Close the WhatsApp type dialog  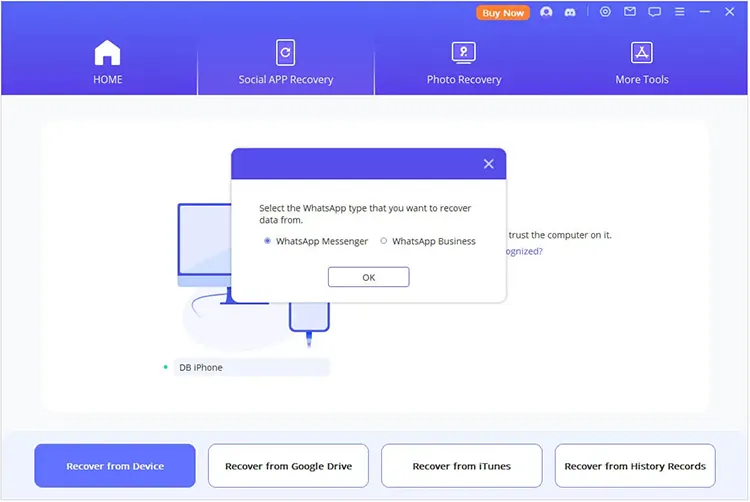pos(488,164)
